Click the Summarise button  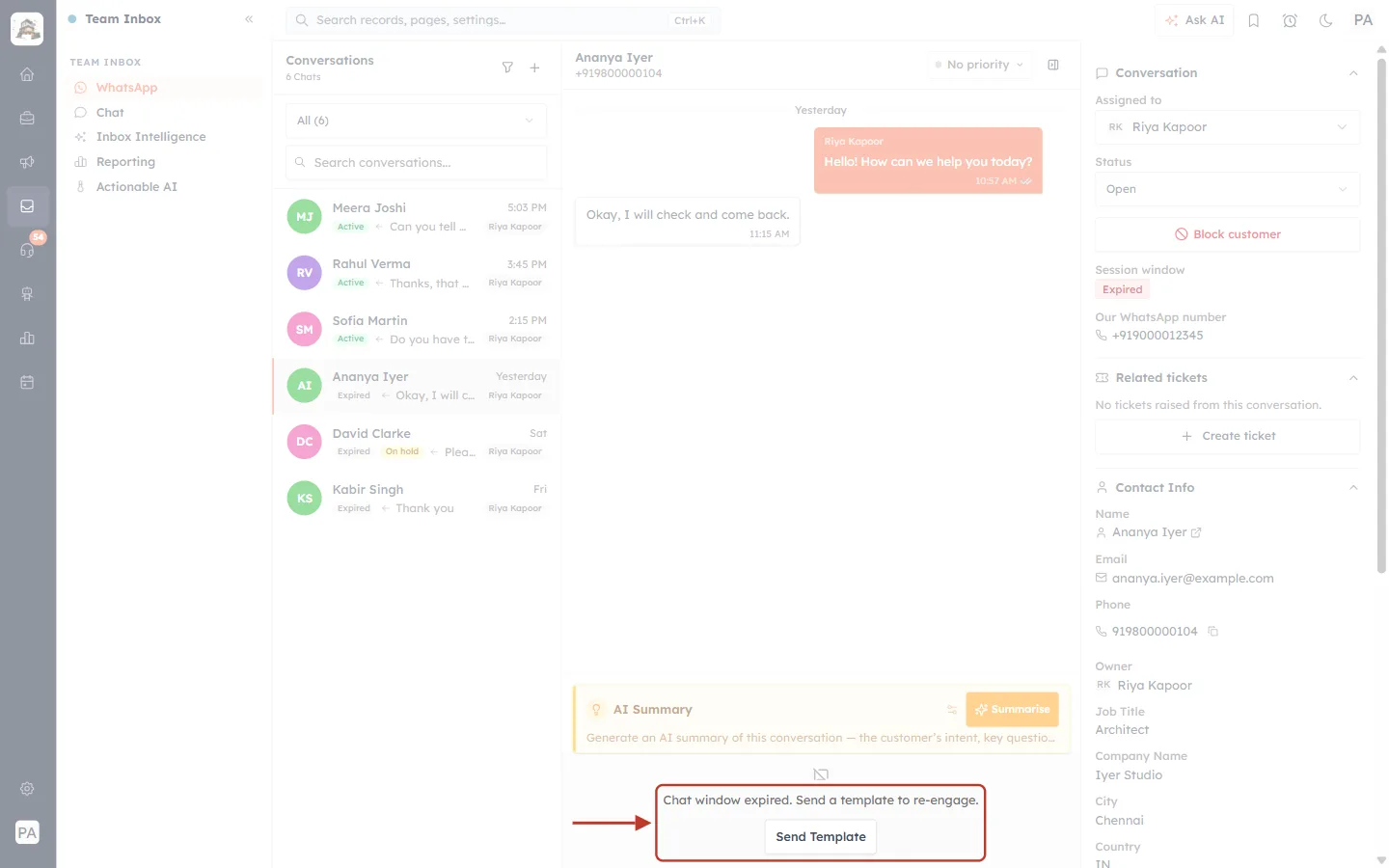pyautogui.click(x=1012, y=710)
